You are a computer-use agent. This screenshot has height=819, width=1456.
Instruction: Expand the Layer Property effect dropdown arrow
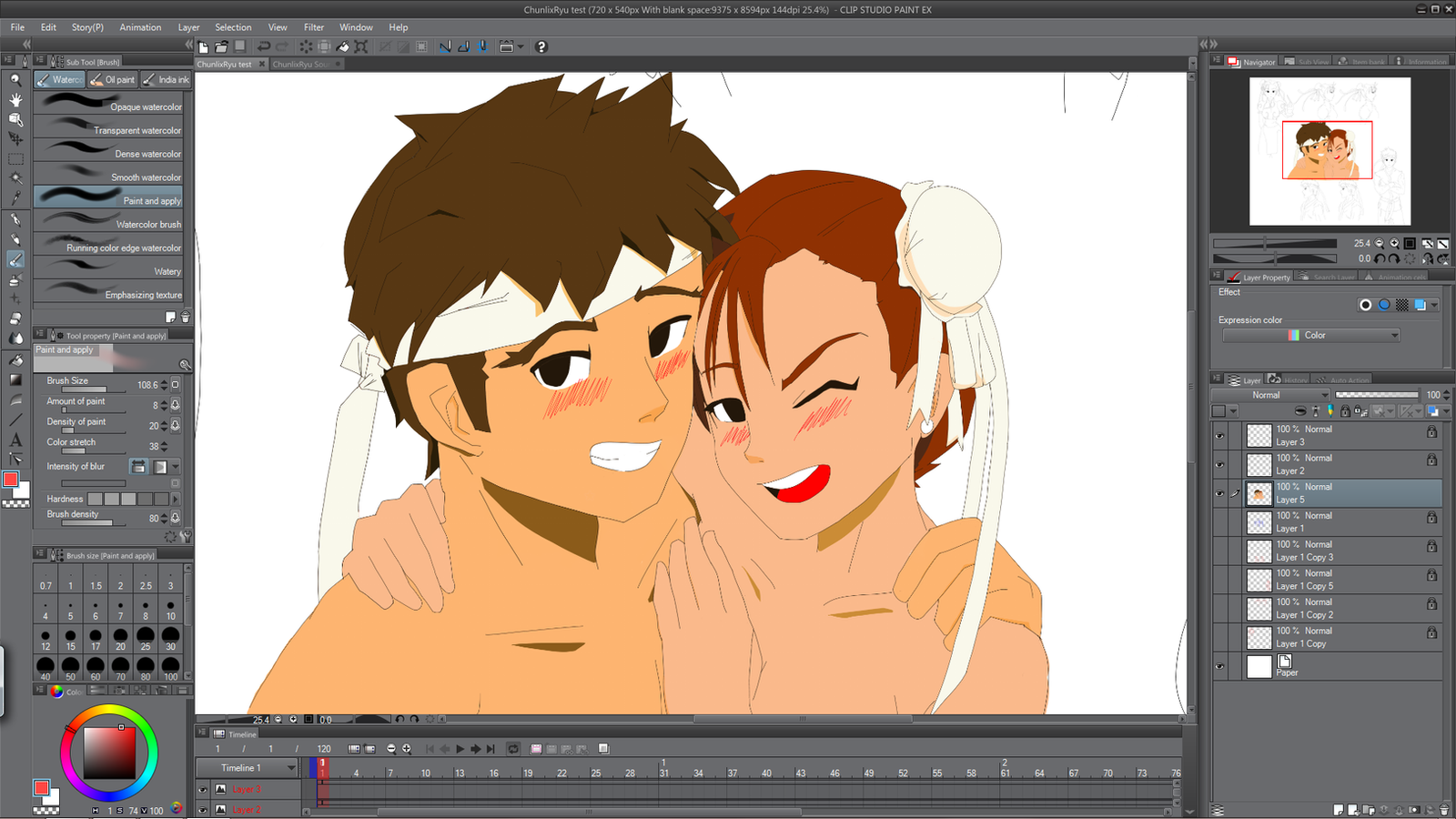point(1434,305)
